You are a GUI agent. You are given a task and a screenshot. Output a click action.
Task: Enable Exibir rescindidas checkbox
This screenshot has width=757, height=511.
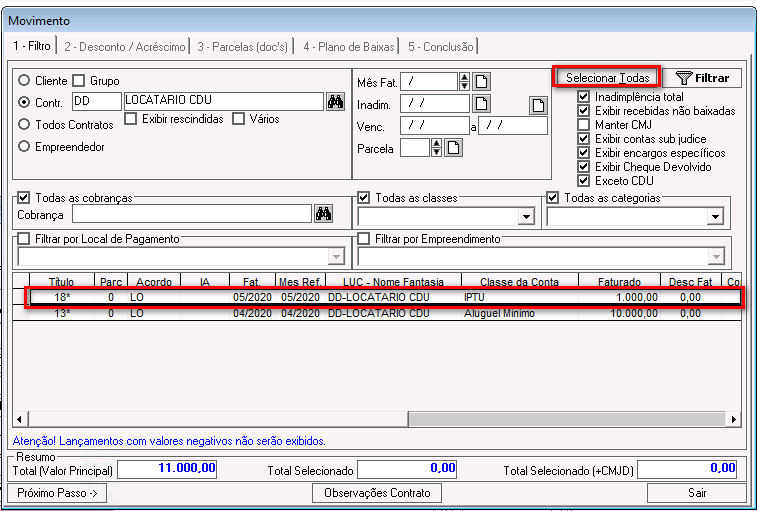coord(130,119)
